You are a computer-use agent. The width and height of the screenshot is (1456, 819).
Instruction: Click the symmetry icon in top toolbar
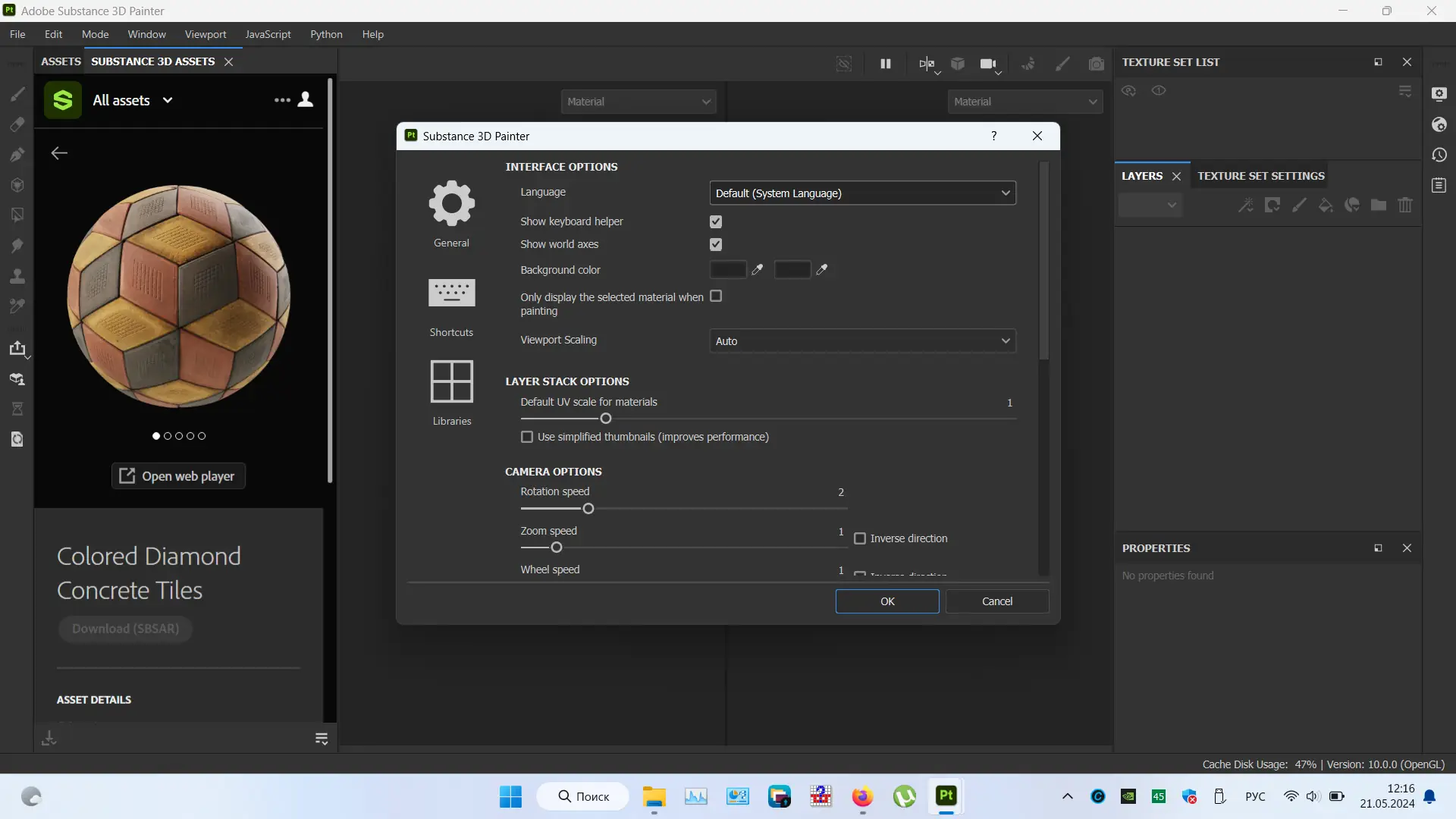pos(926,64)
